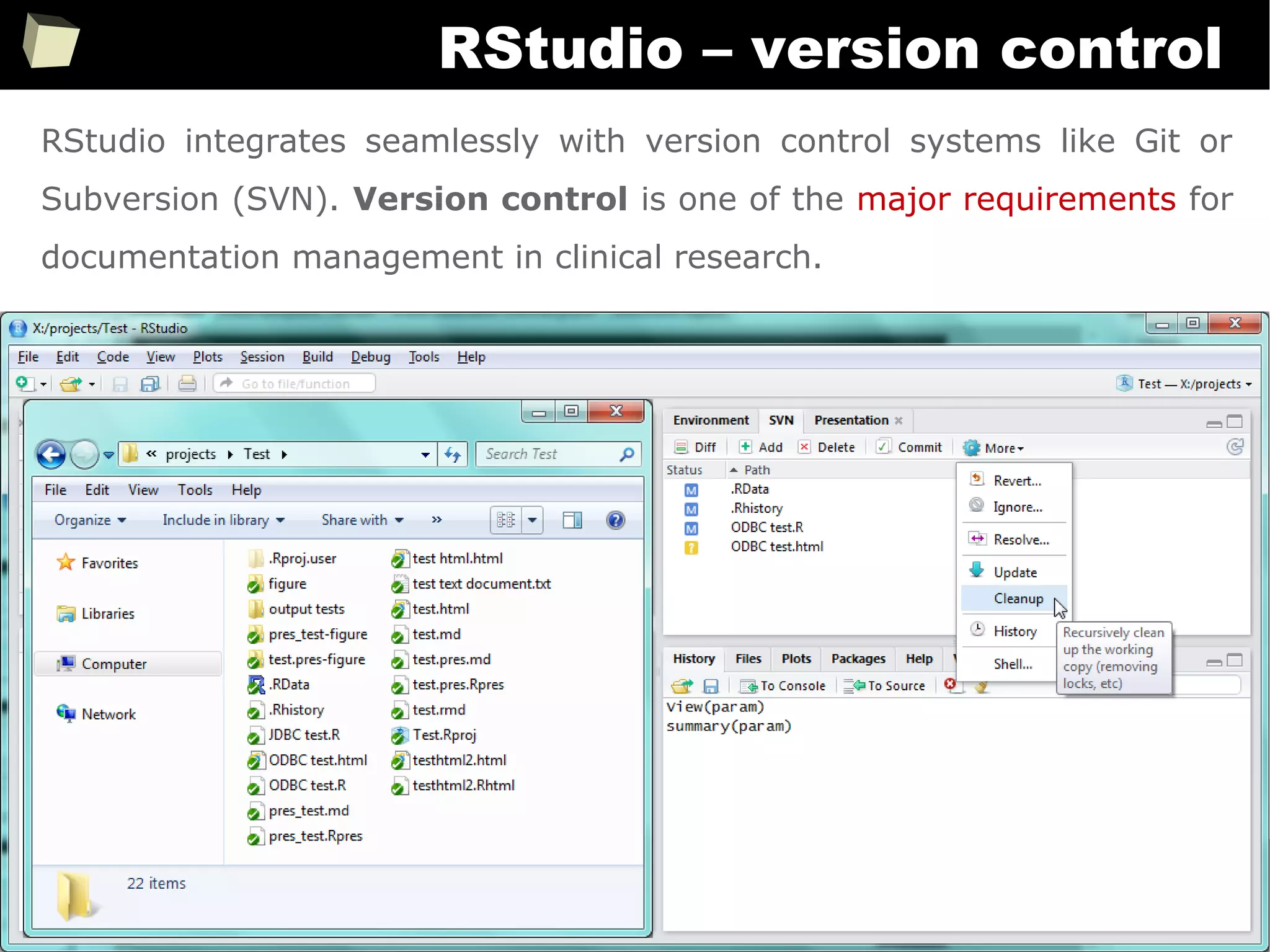The height and width of the screenshot is (952, 1270).
Task: Choose Revert... from More menu
Action: (1014, 481)
